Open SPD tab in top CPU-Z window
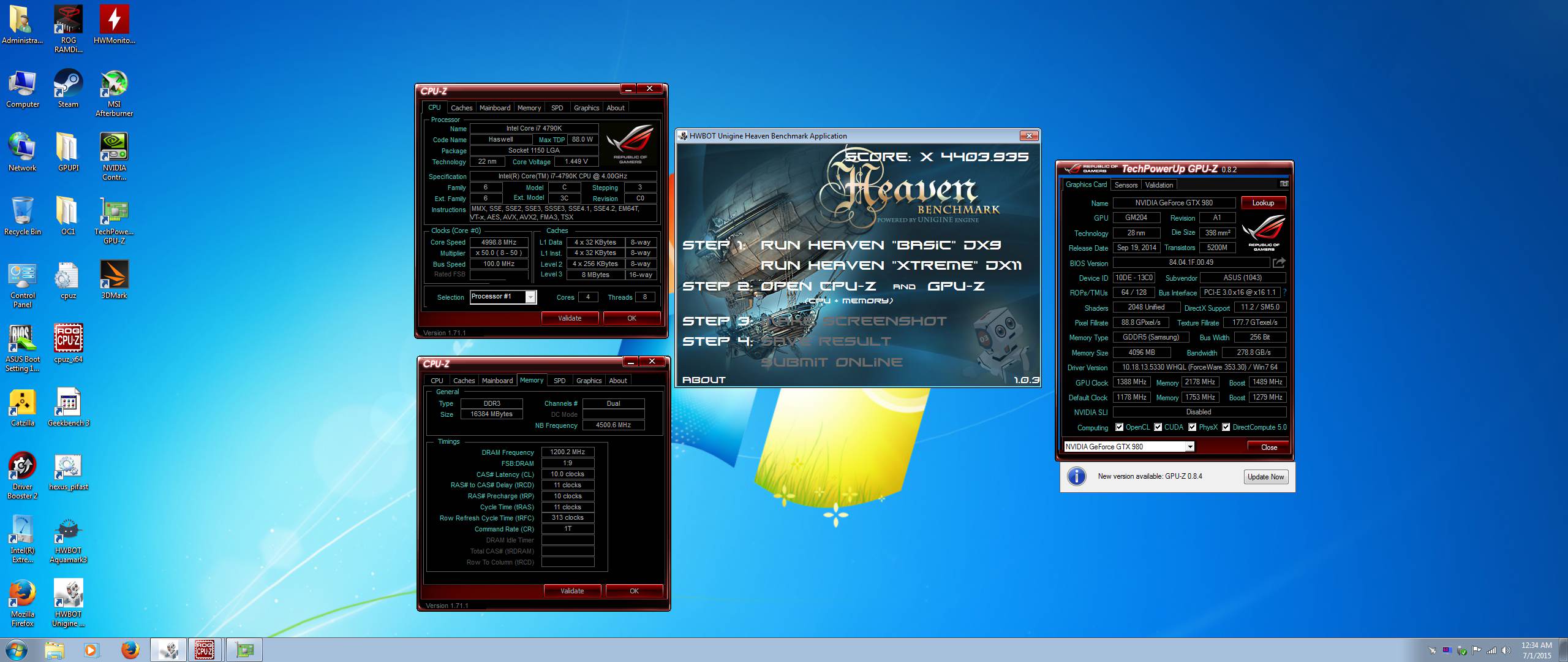This screenshot has height=662, width=1568. pyautogui.click(x=557, y=108)
